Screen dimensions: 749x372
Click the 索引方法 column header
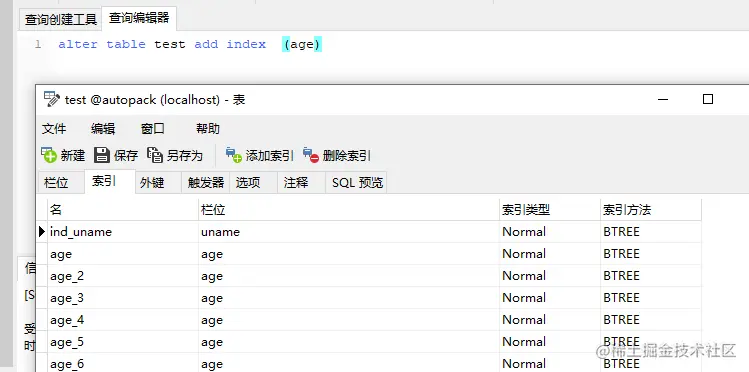click(651, 210)
